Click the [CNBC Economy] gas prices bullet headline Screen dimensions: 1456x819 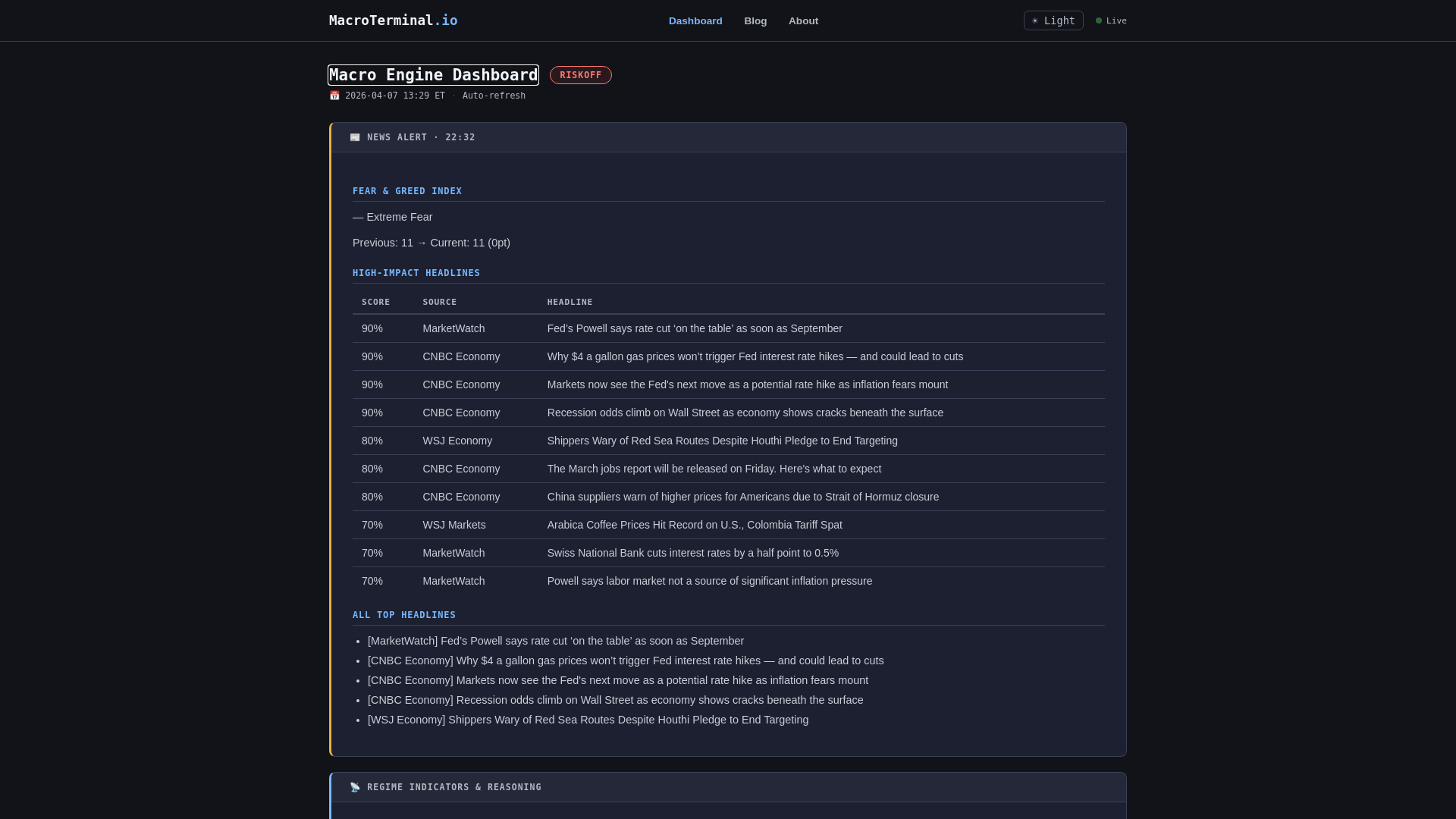point(626,661)
